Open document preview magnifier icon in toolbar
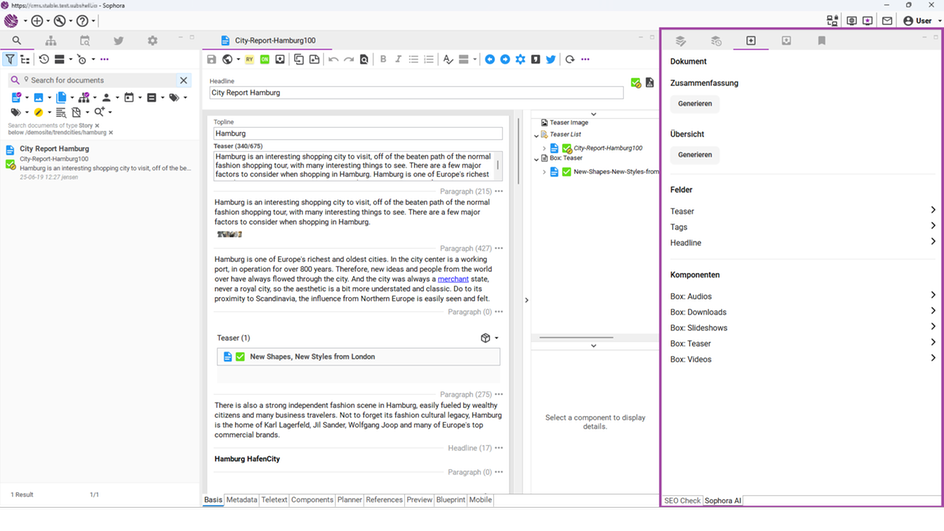Image resolution: width=944 pixels, height=531 pixels. click(x=364, y=59)
